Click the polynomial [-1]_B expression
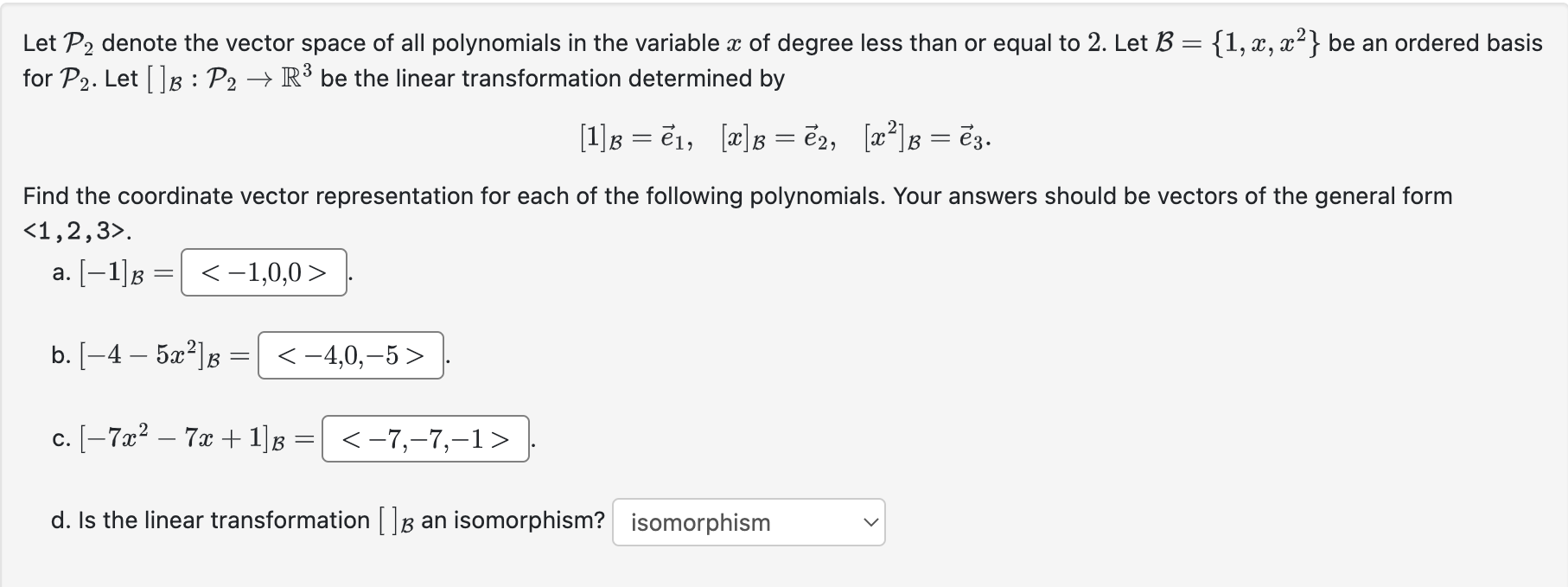1568x587 pixels. 108,273
